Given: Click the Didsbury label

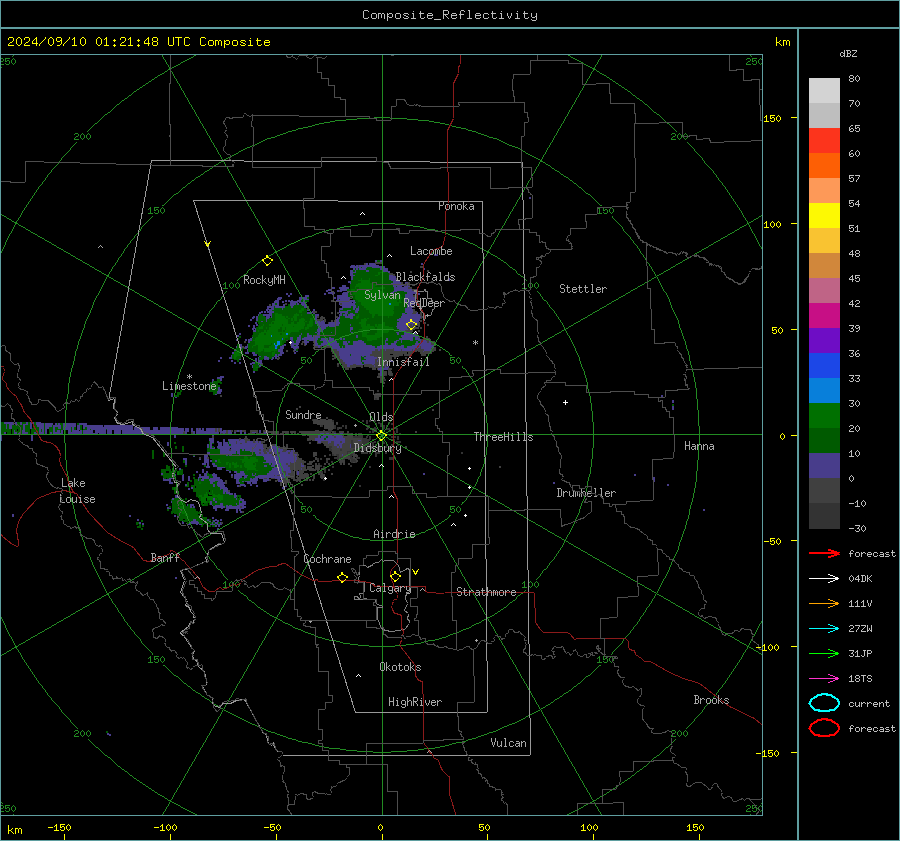Looking at the screenshot, I should coord(377,448).
